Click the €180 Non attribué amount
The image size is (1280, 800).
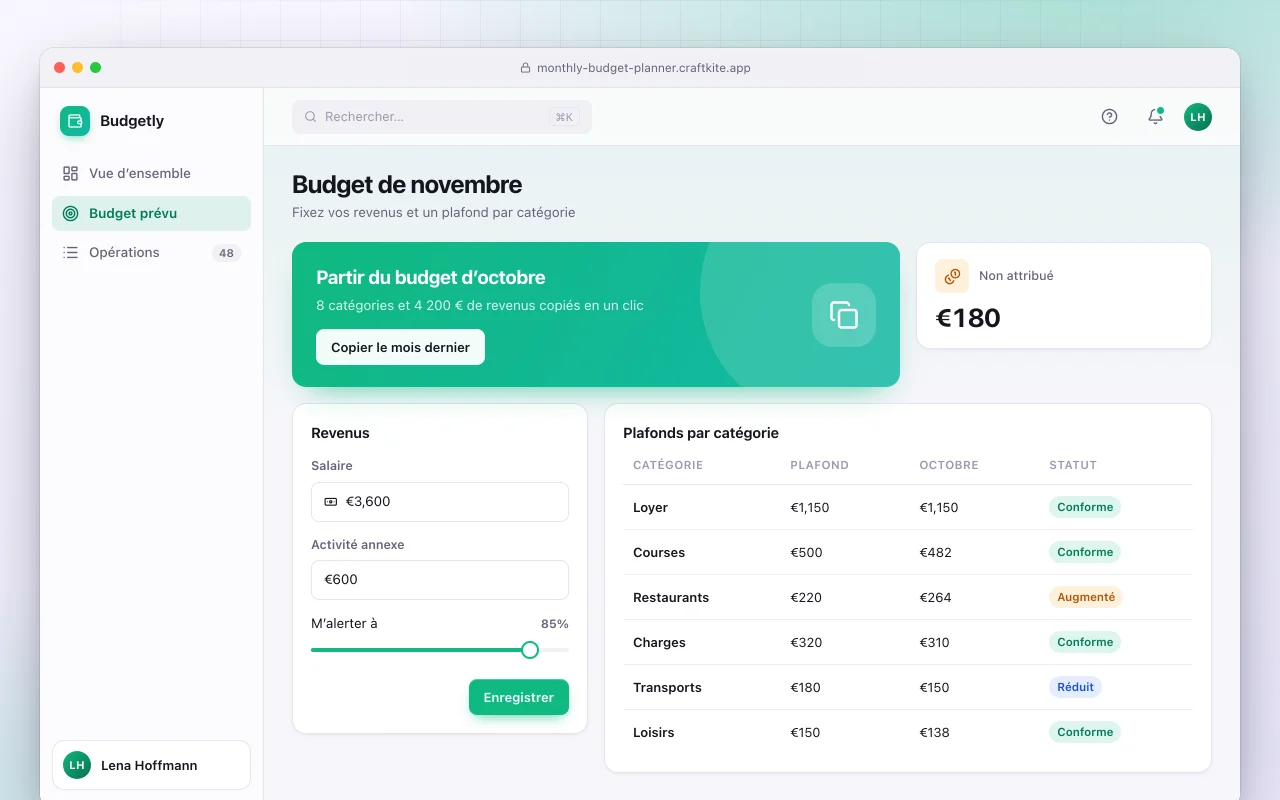pos(968,318)
